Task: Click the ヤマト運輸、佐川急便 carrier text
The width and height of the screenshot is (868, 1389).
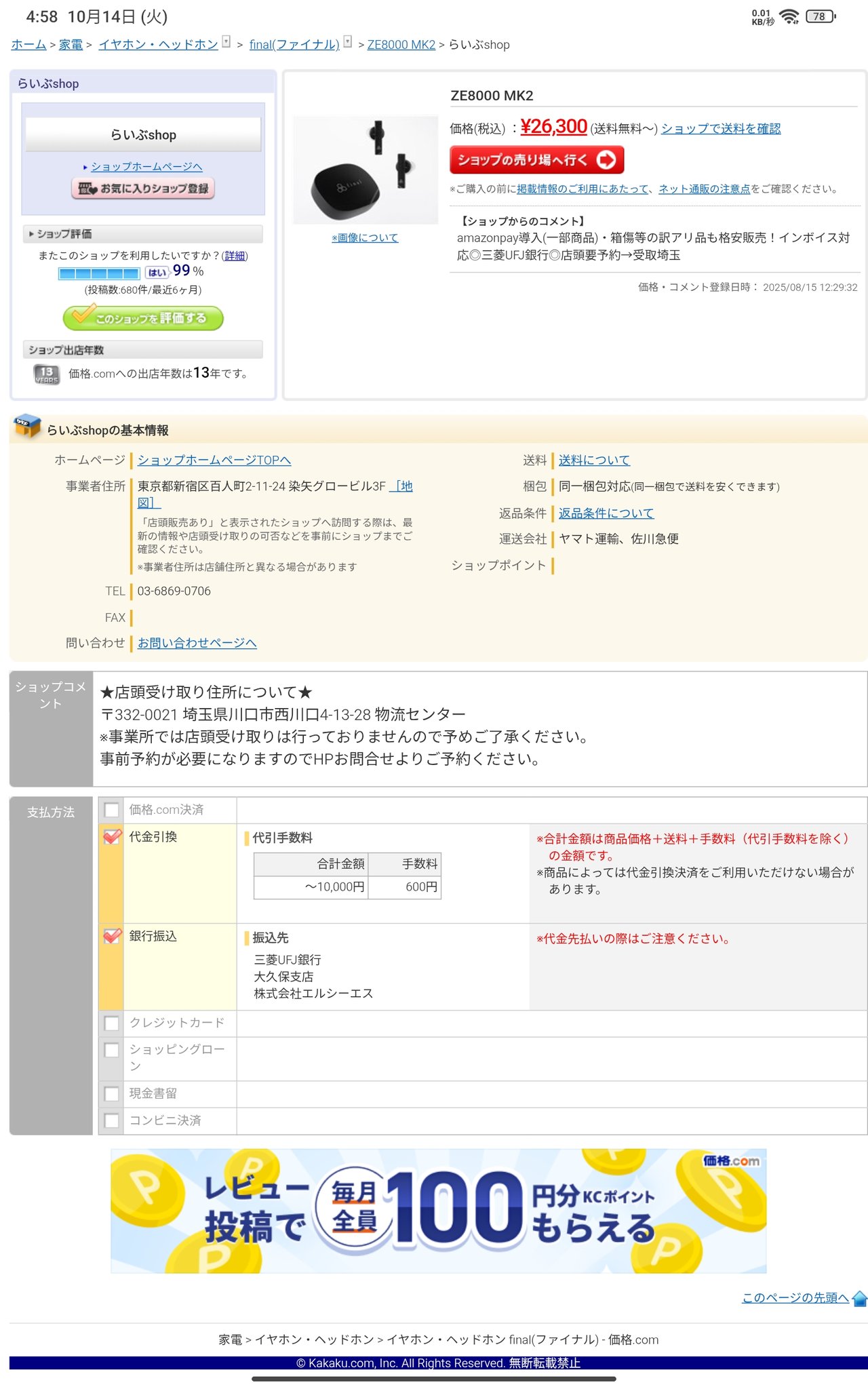Action: pyautogui.click(x=618, y=539)
